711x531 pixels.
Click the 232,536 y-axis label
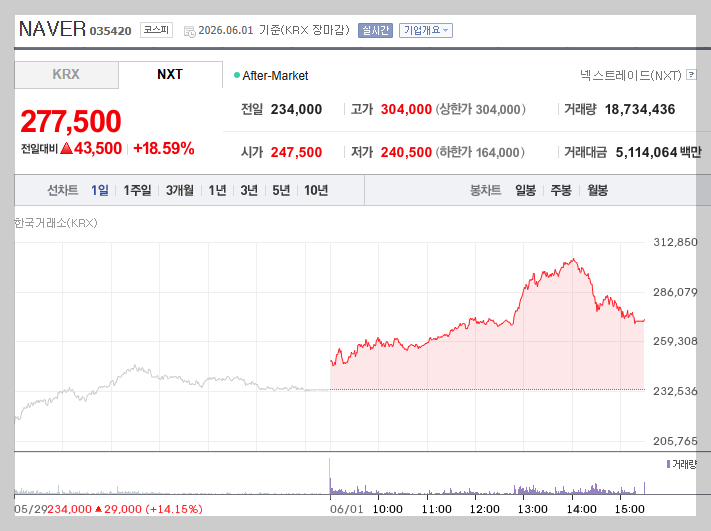click(x=675, y=391)
